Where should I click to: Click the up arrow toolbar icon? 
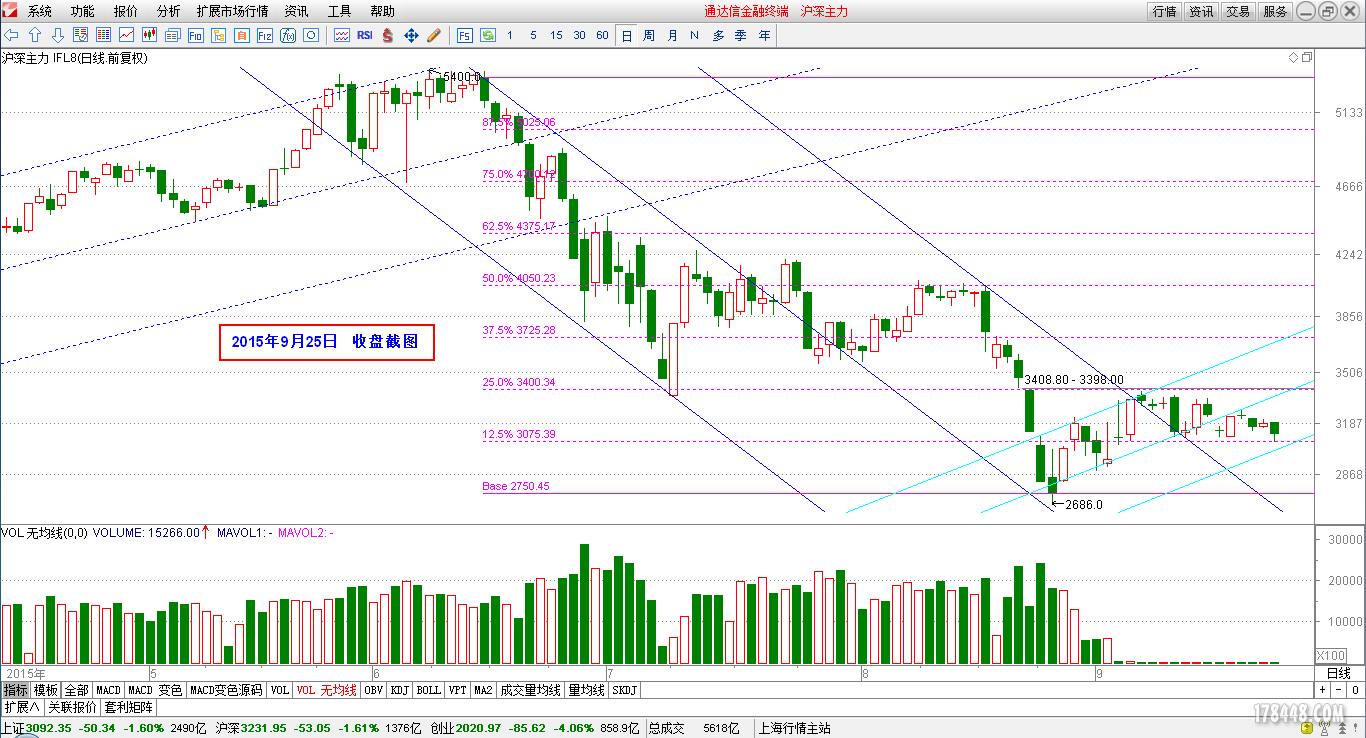pos(35,35)
